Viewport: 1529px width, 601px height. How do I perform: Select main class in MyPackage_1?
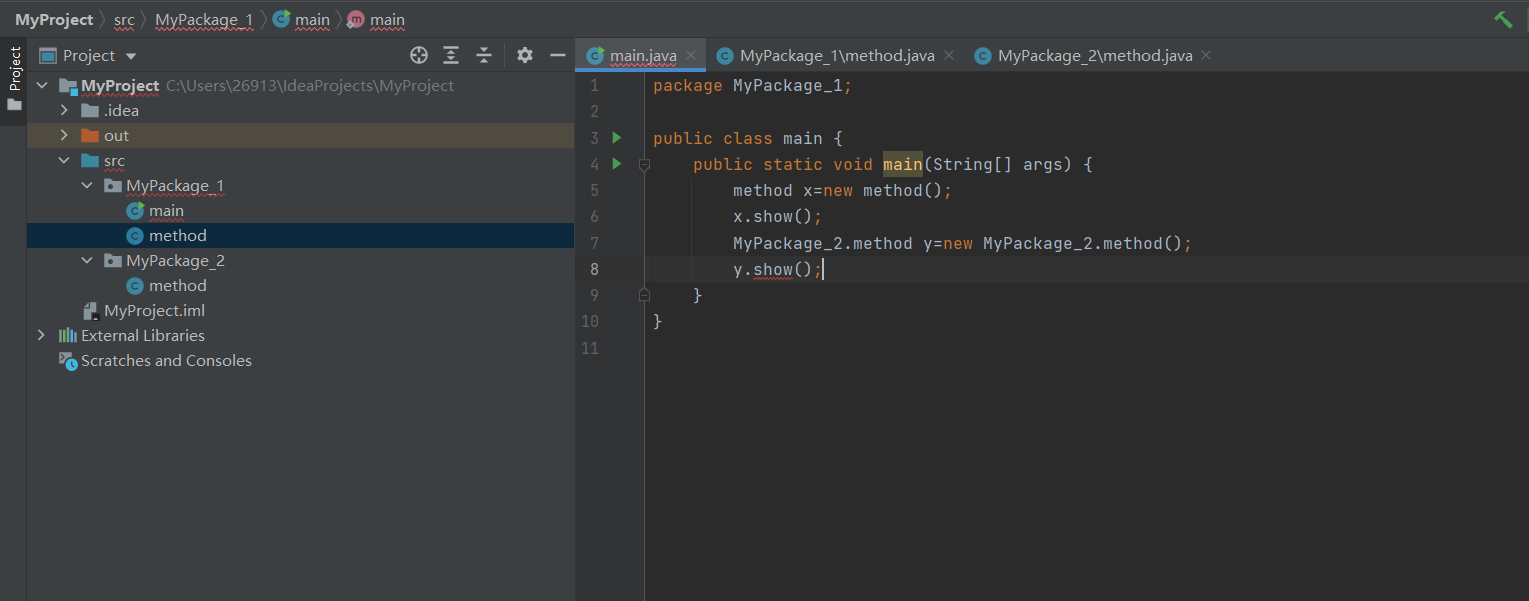tap(166, 210)
